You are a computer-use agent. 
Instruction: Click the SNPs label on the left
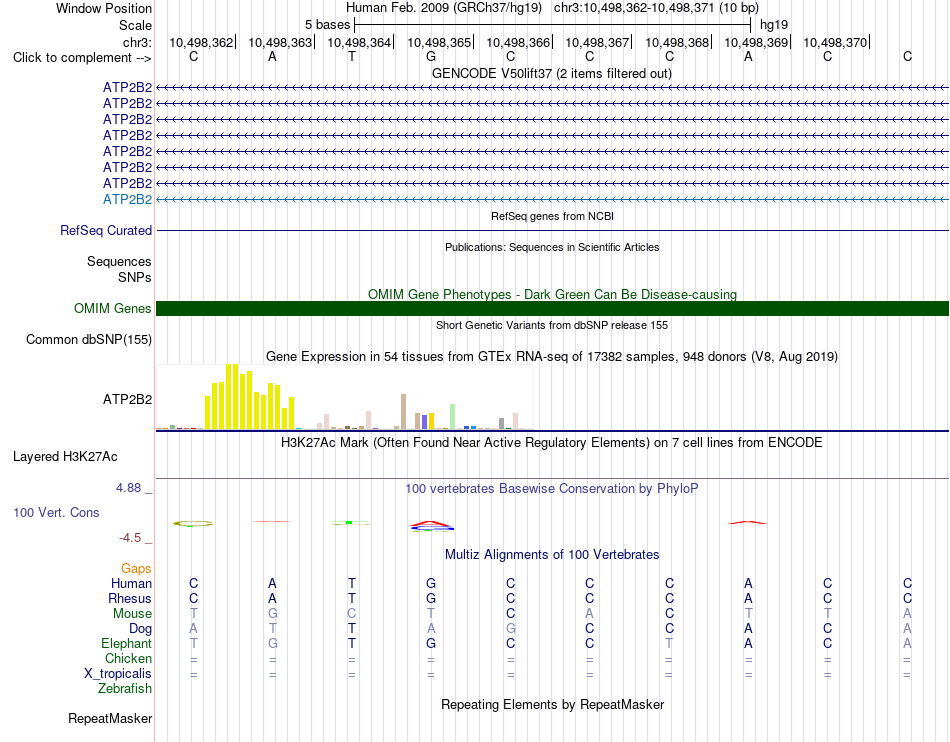135,277
